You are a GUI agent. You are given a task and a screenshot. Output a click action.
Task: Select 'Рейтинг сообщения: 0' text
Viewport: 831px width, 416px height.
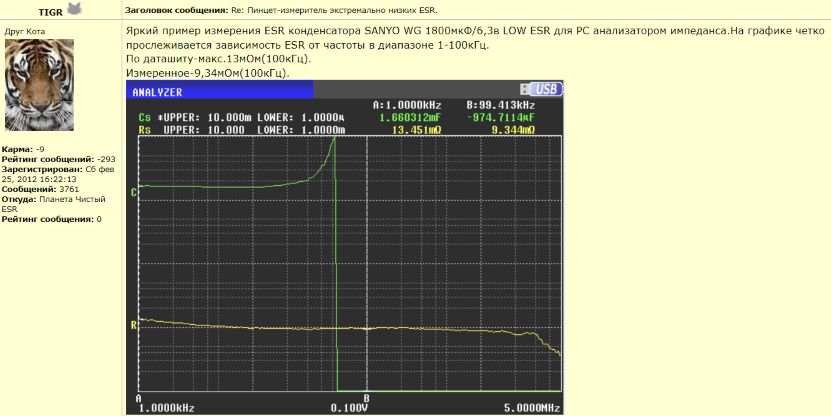[52, 219]
